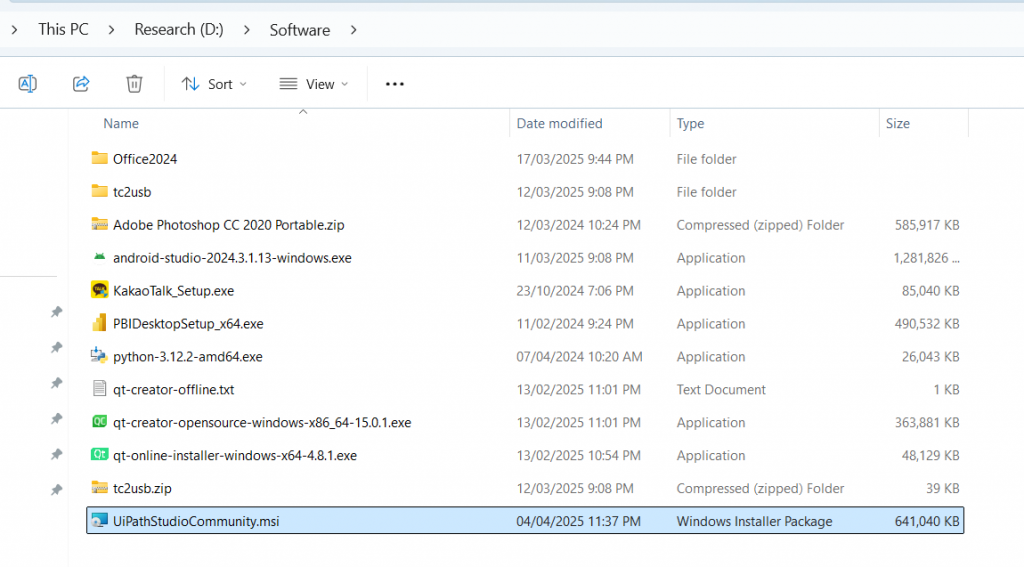Select the qt-online-installer icon
Image resolution: width=1024 pixels, height=567 pixels.
pyautogui.click(x=99, y=454)
